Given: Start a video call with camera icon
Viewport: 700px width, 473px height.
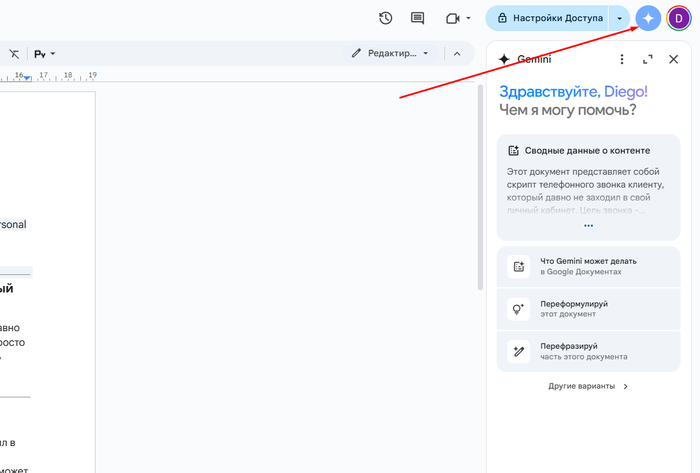Looking at the screenshot, I should tap(453, 18).
